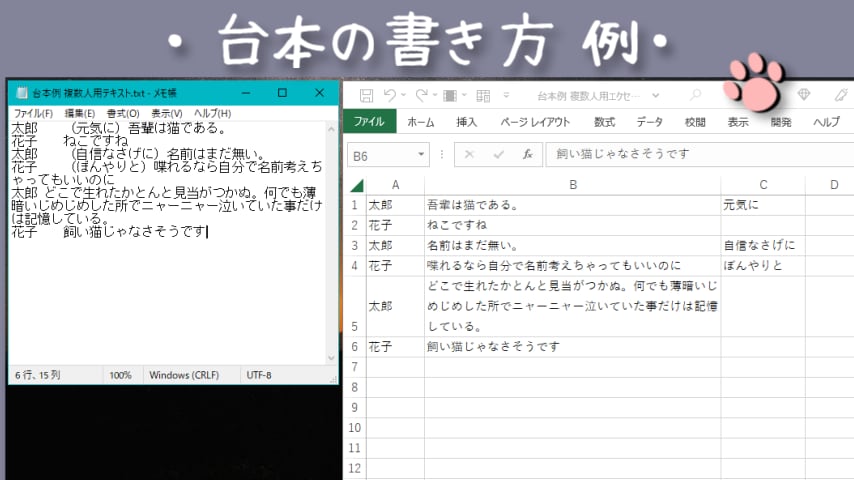Image resolution: width=854 pixels, height=480 pixels.
Task: Select column B header
Action: pos(572,185)
